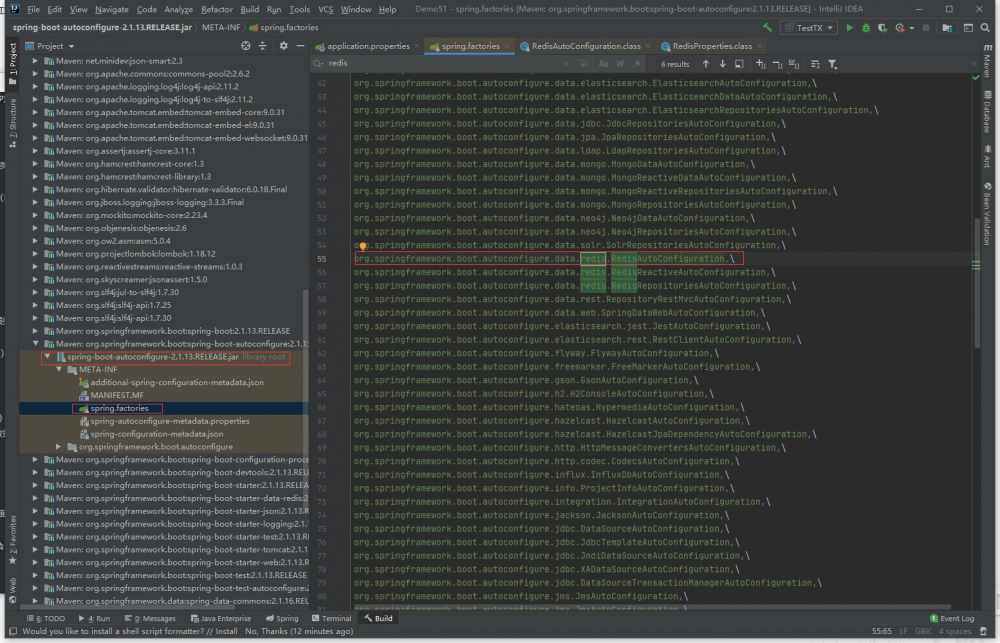Viewport: 1000px width, 643px height.
Task: Open the TestTX run configuration dropdown
Action: coord(809,28)
